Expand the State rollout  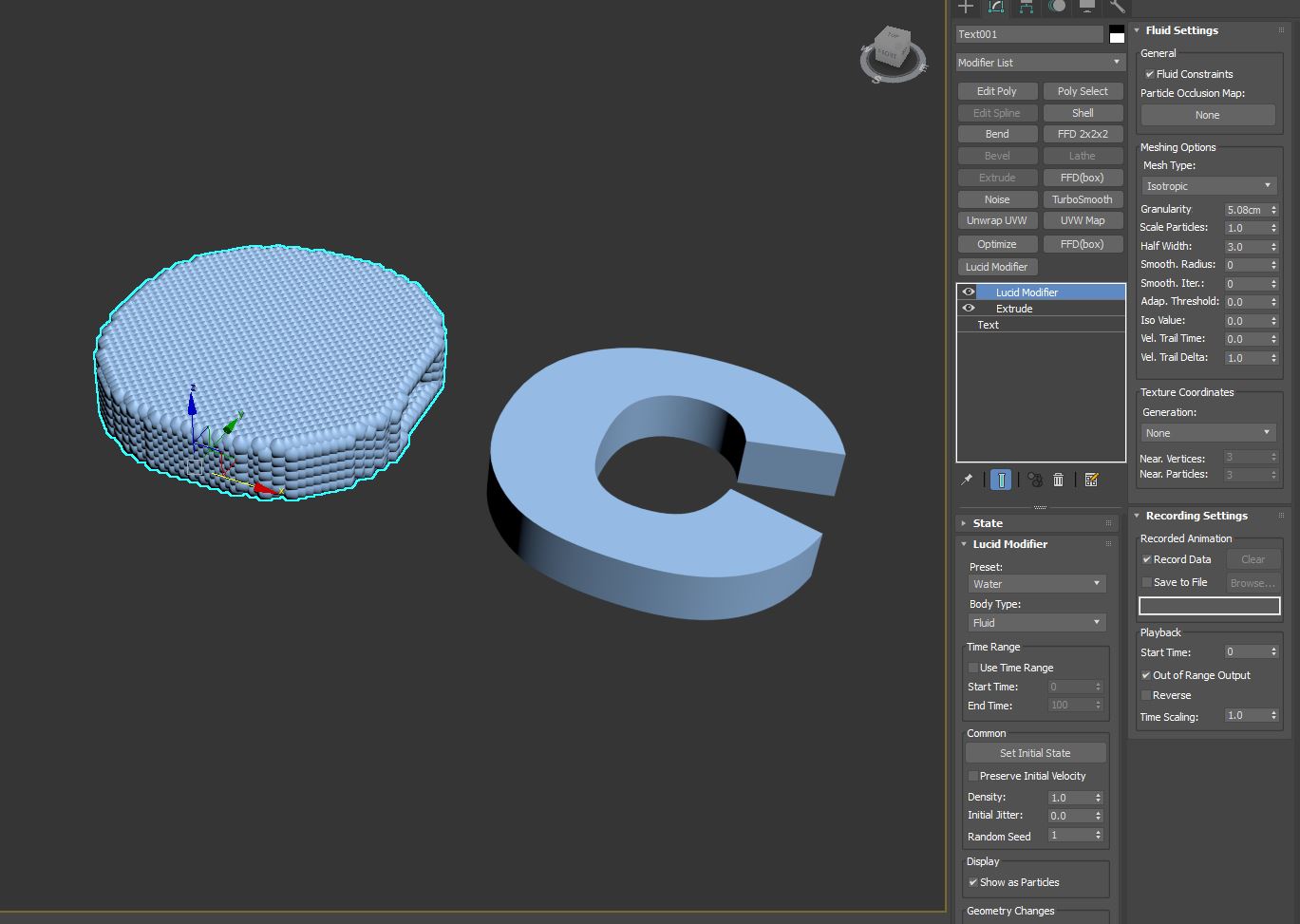(988, 523)
